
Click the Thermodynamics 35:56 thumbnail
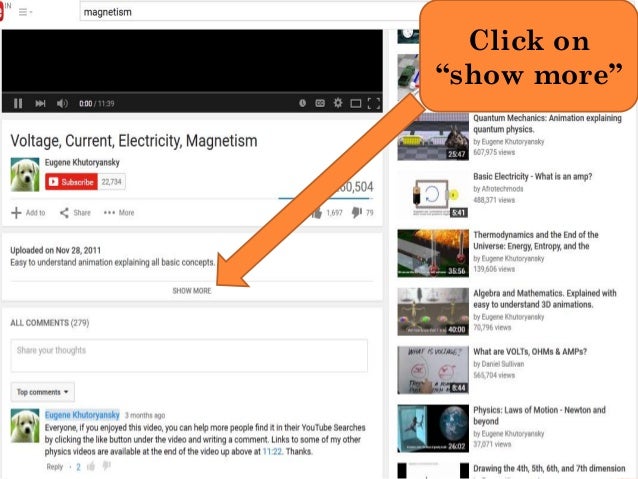click(433, 254)
